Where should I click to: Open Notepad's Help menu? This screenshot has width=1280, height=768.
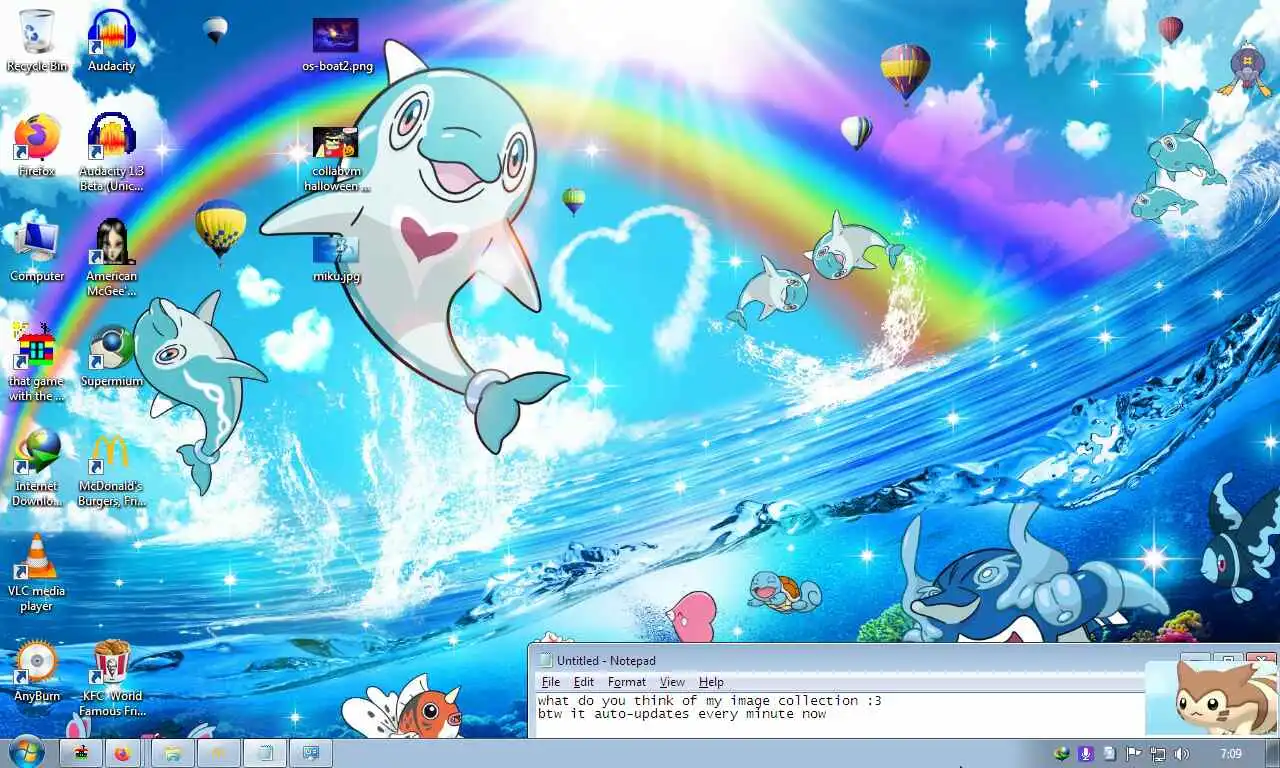pyautogui.click(x=711, y=682)
